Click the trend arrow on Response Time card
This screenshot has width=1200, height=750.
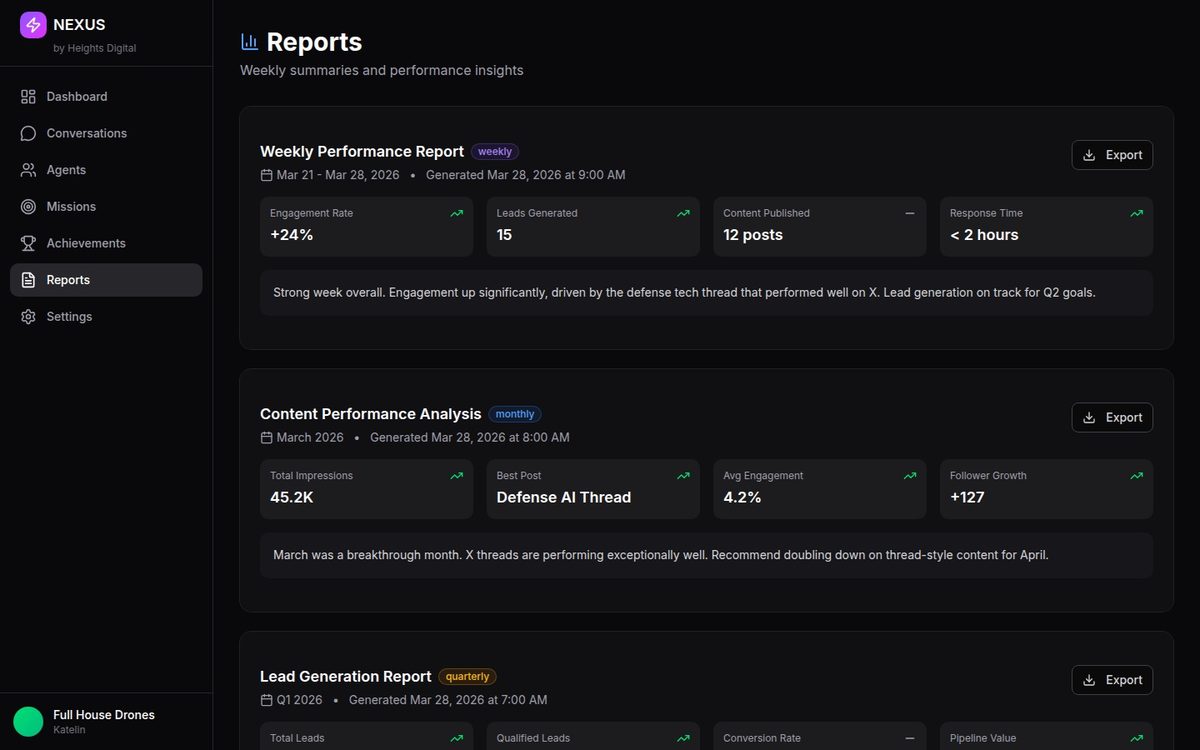coord(1136,213)
